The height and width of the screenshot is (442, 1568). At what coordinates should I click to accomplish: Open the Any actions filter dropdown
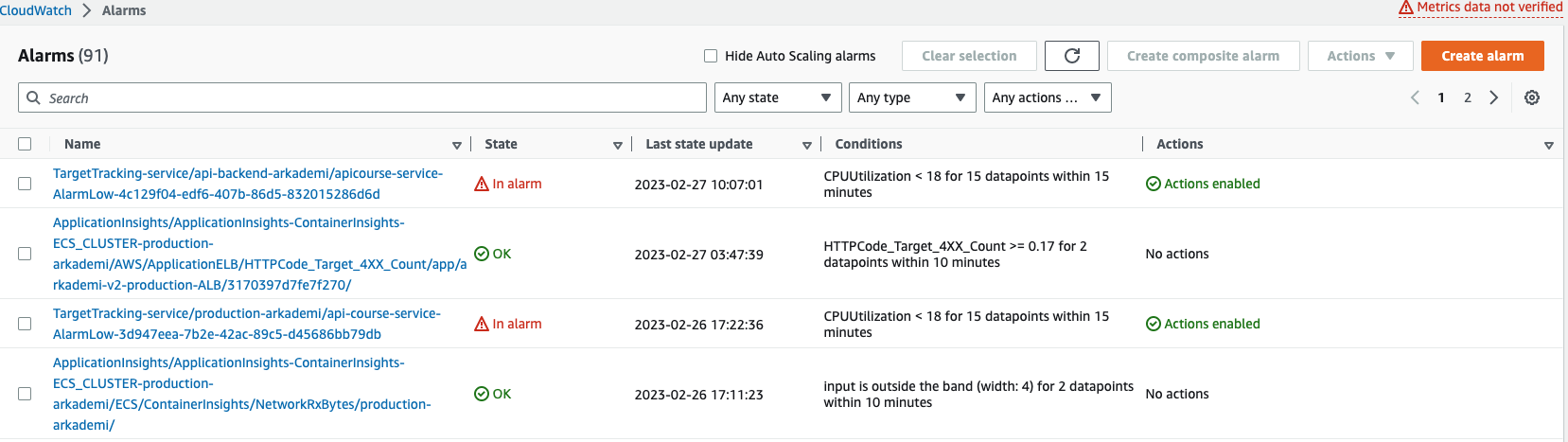[x=1046, y=97]
